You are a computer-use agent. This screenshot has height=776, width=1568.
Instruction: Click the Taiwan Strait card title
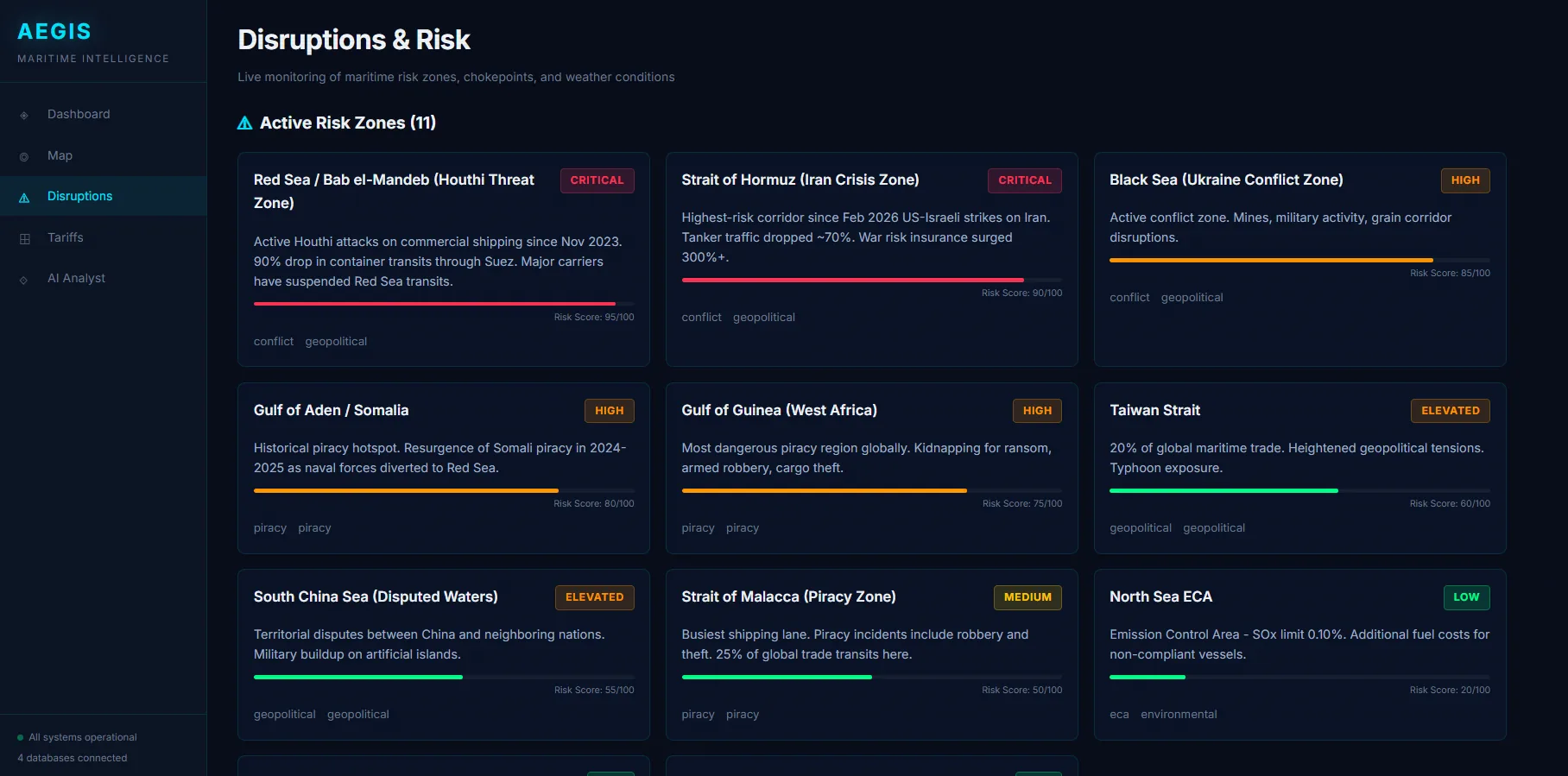[1154, 410]
